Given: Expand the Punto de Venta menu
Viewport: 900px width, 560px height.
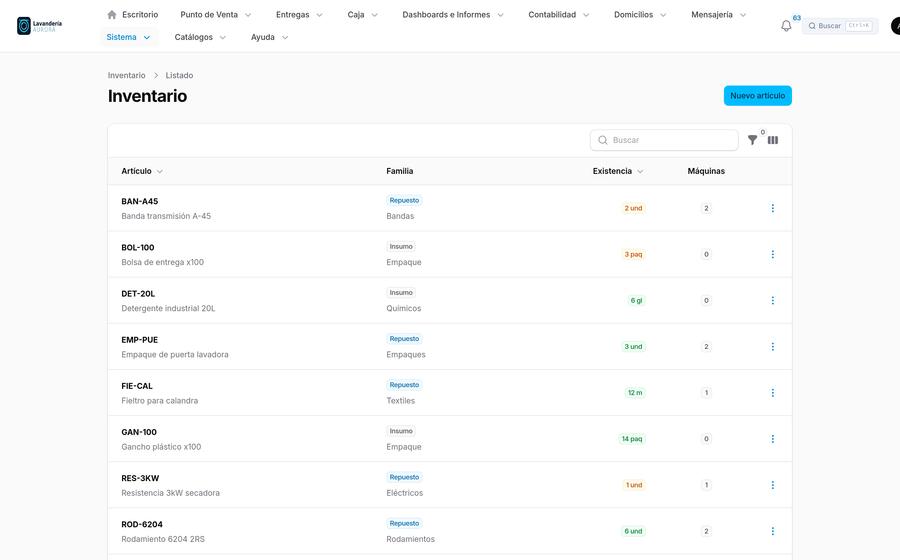Looking at the screenshot, I should [216, 14].
